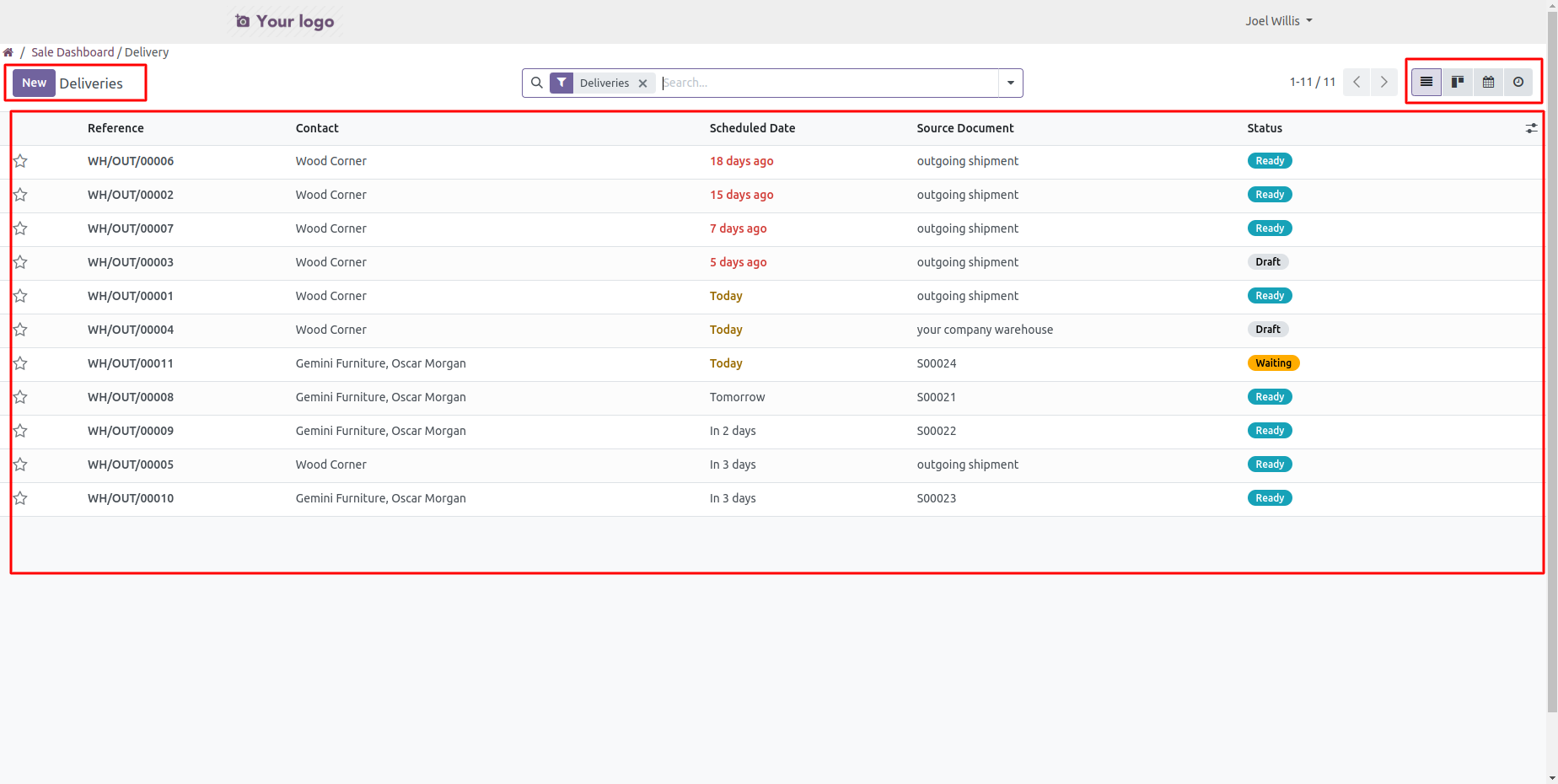Star the WH/OUT/00009 delivery
This screenshot has width=1558, height=784.
(x=20, y=431)
